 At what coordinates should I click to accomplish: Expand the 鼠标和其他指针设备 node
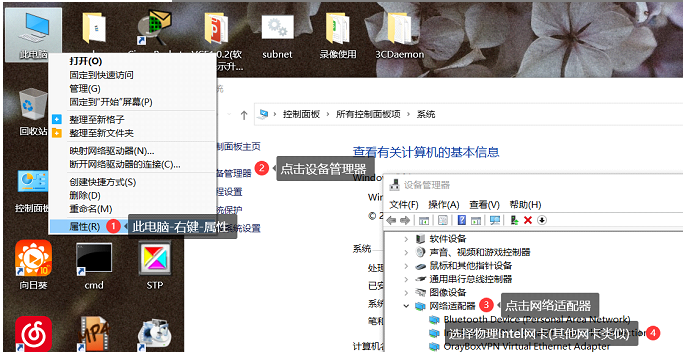click(x=406, y=266)
